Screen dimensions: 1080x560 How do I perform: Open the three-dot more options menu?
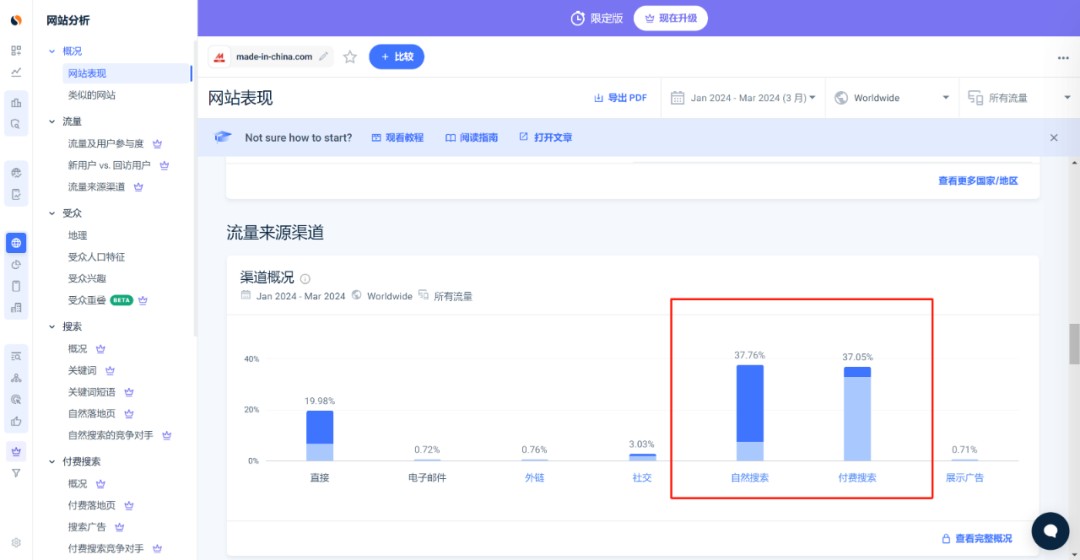1063,58
